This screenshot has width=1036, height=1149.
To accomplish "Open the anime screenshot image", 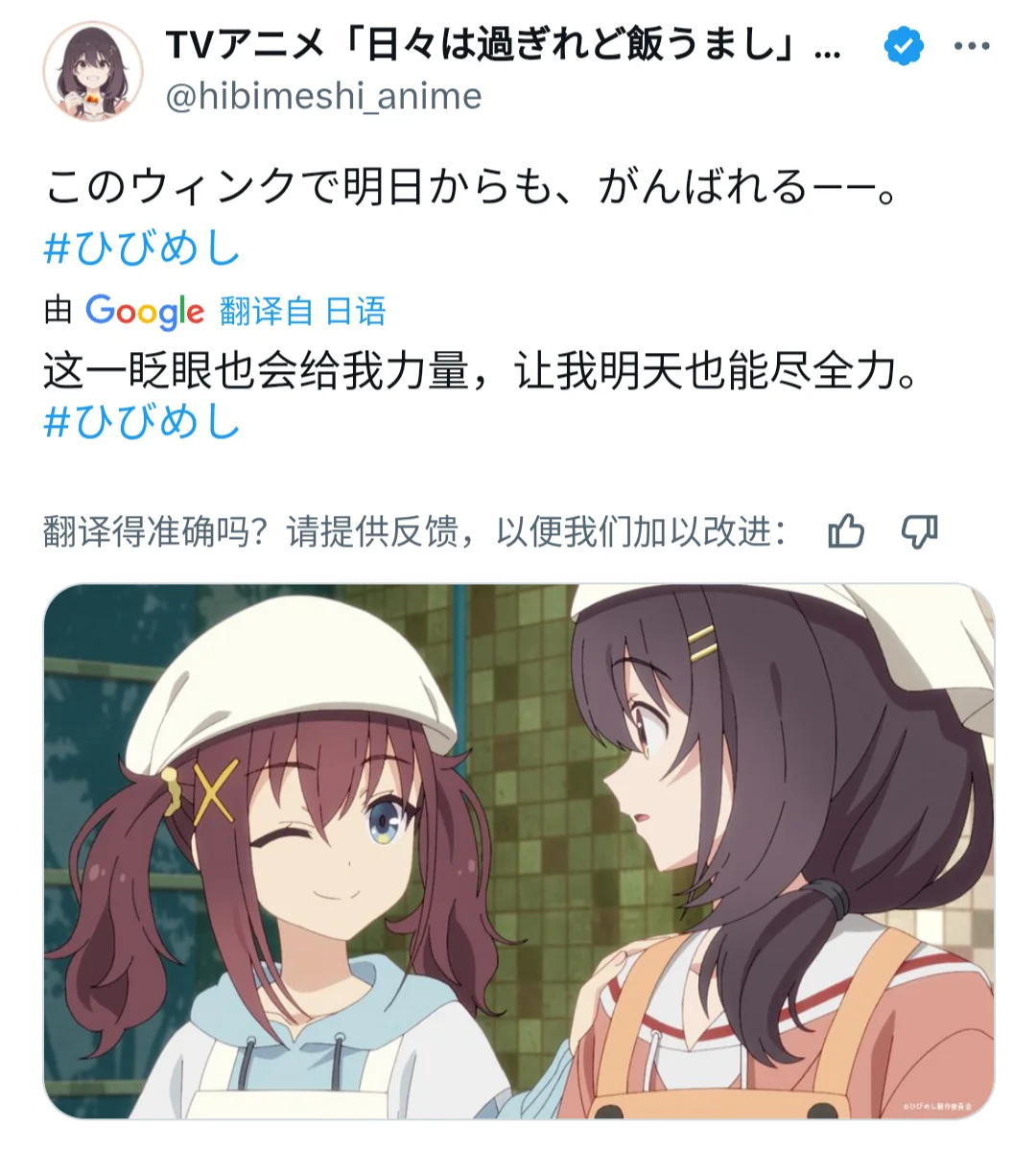I will click(519, 852).
